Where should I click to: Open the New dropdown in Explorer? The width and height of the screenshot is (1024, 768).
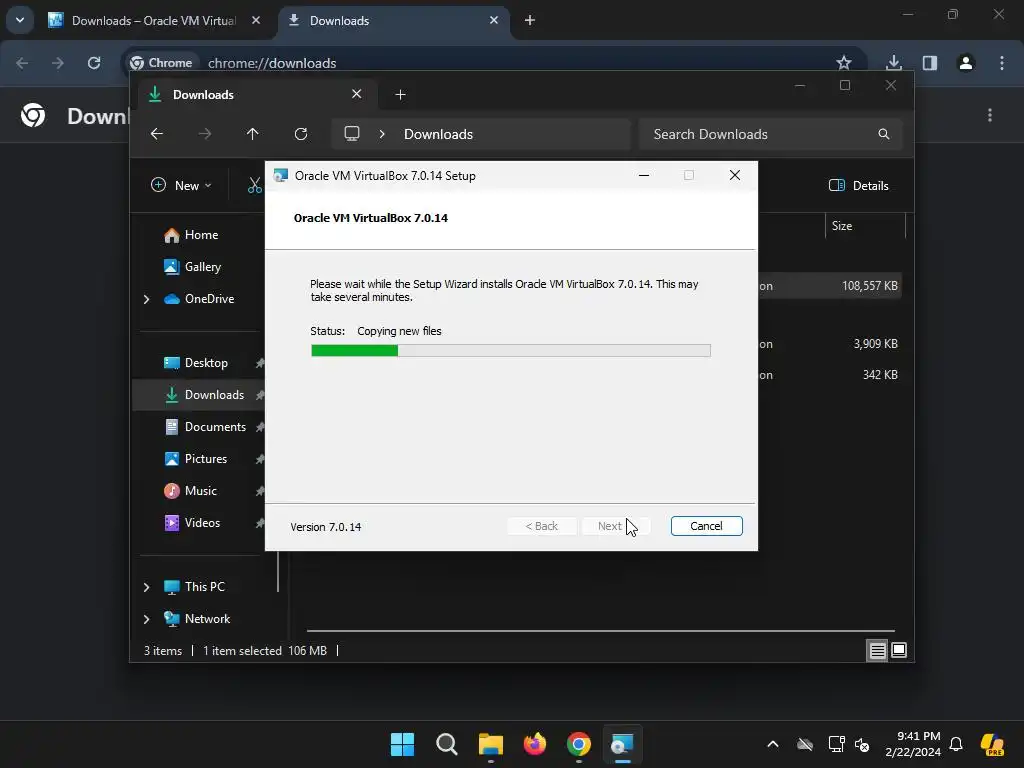tap(182, 185)
